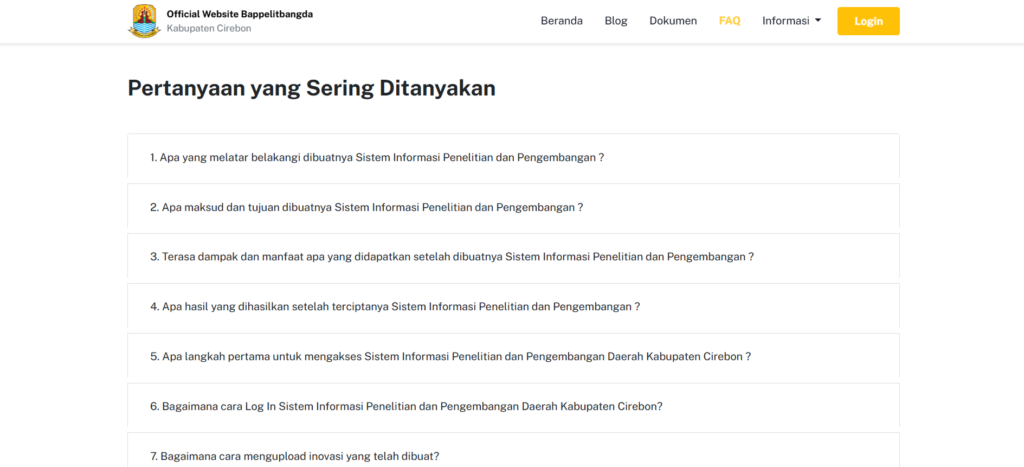
Task: Open the Blog menu item
Action: pos(616,21)
